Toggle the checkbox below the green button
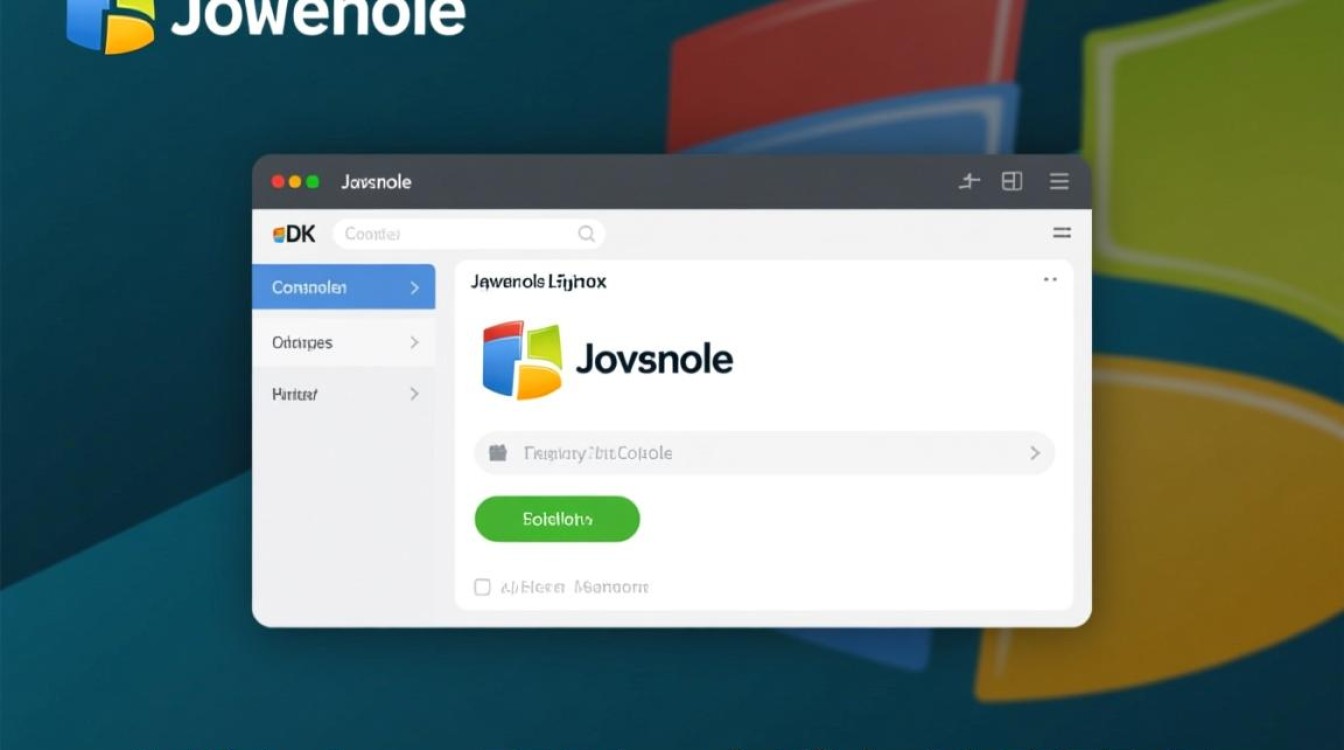The height and width of the screenshot is (750, 1344). [481, 587]
